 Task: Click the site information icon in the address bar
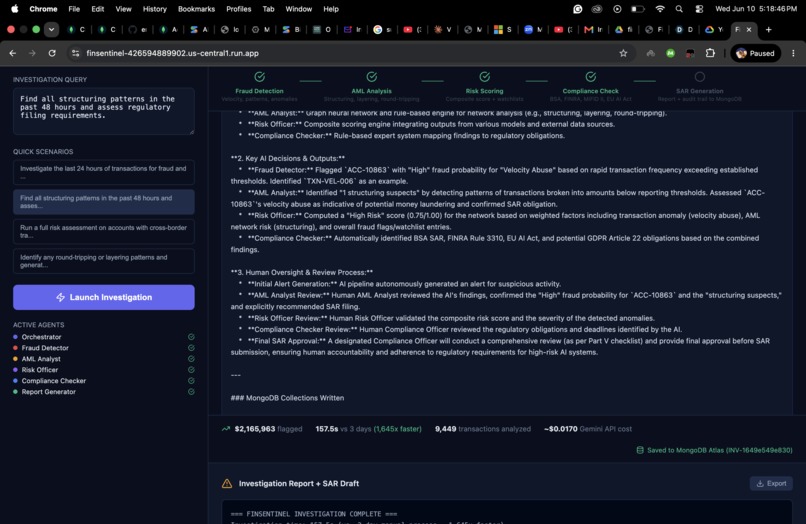tap(76, 53)
